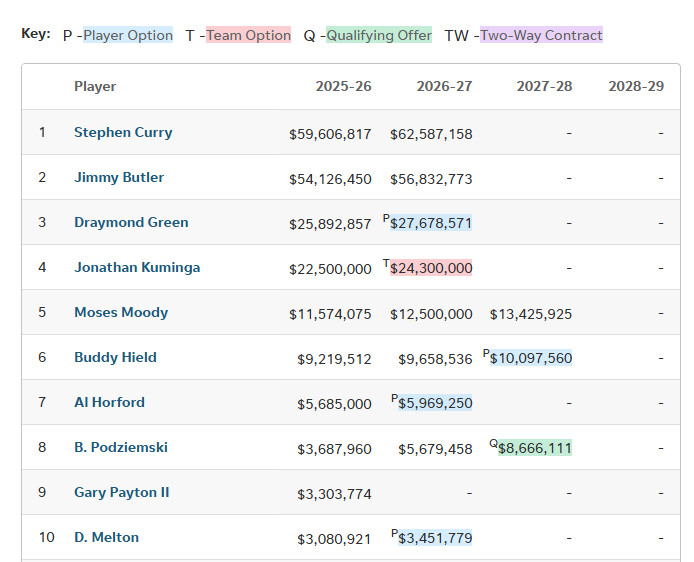Click B. Podziemski's player link
The width and height of the screenshot is (694, 562).
[121, 447]
